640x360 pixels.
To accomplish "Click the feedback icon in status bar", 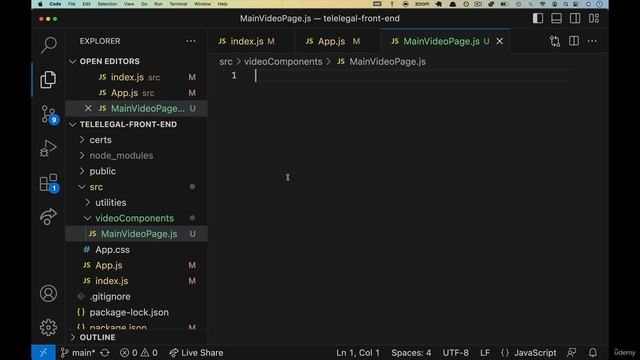I will (x=572, y=353).
